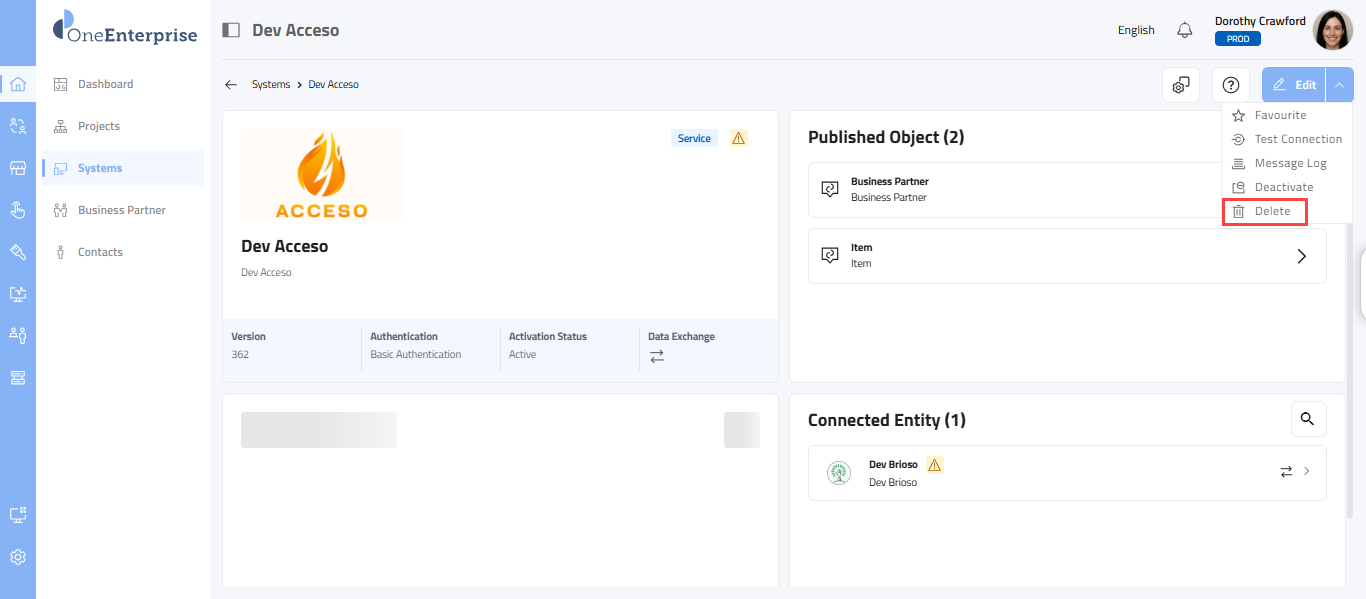Viewport: 1366px width, 599px height.
Task: Click the home icon in left rail
Action: 18,84
